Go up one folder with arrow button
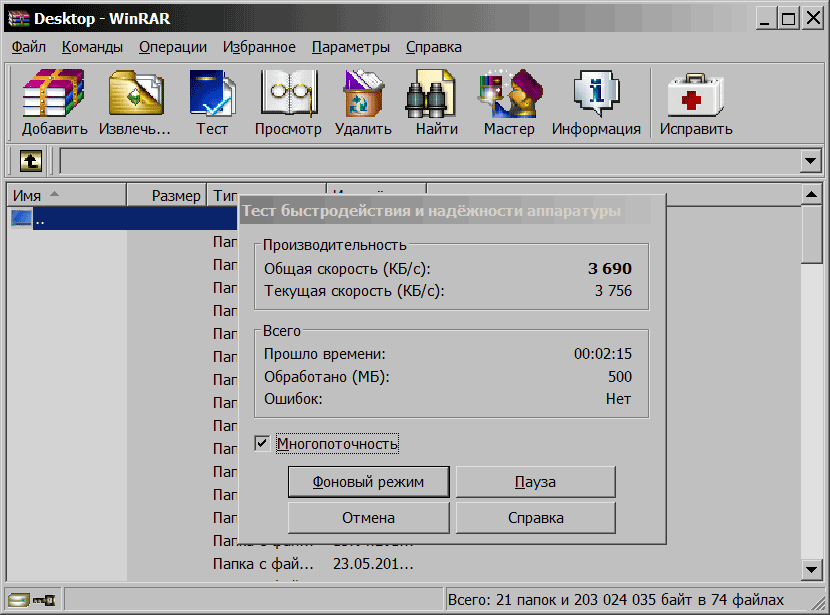Image resolution: width=830 pixels, height=615 pixels. (31, 161)
